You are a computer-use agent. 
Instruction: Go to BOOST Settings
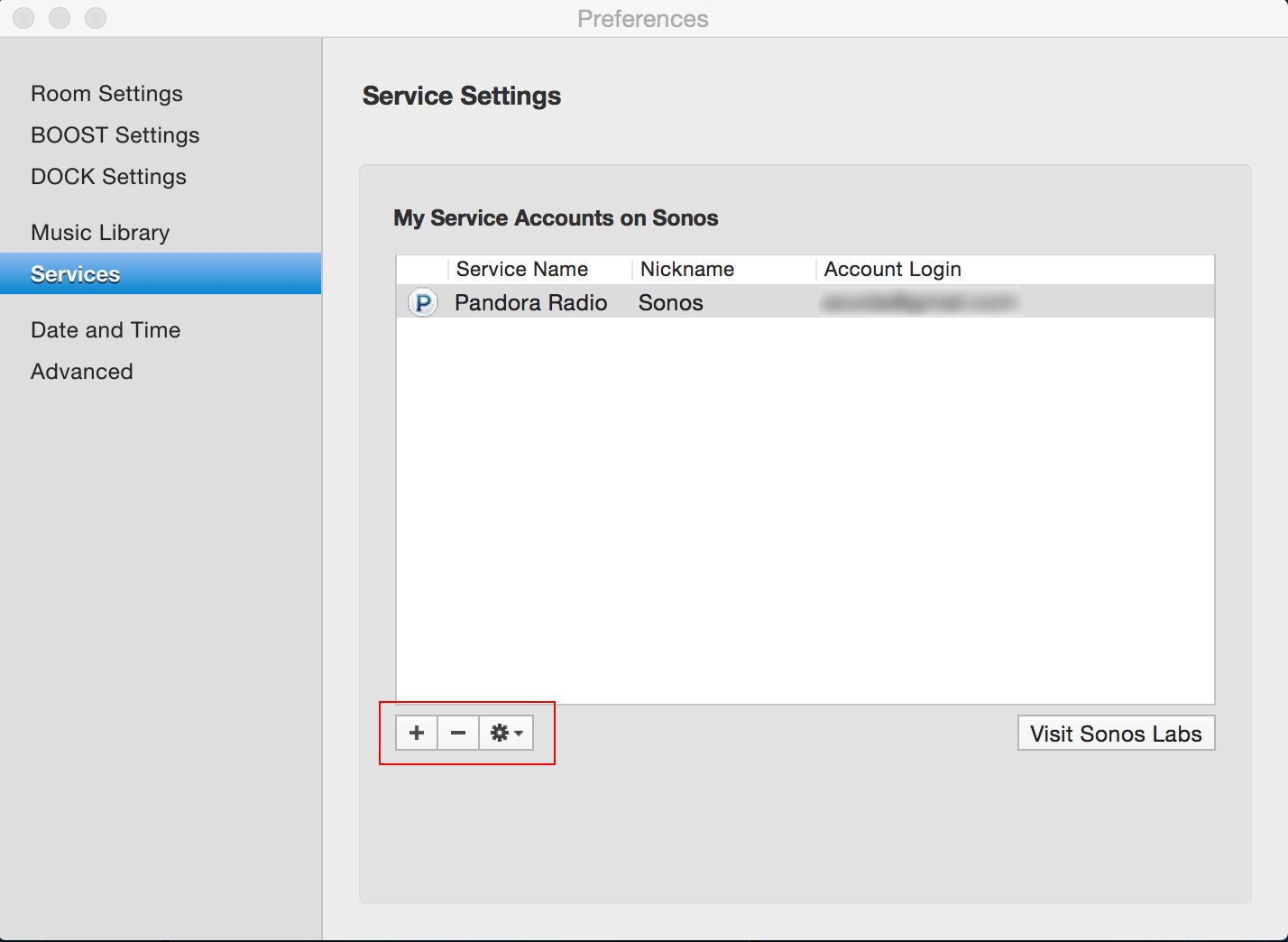click(x=115, y=135)
